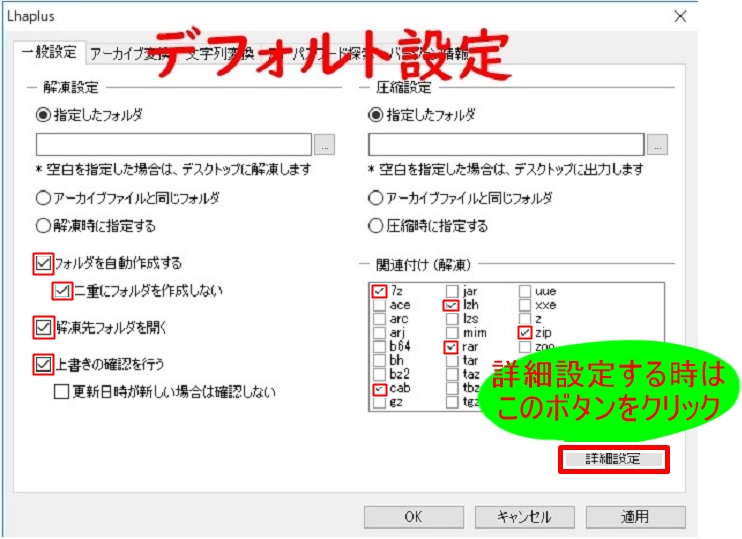Open the 文字列変換 tab

219,54
